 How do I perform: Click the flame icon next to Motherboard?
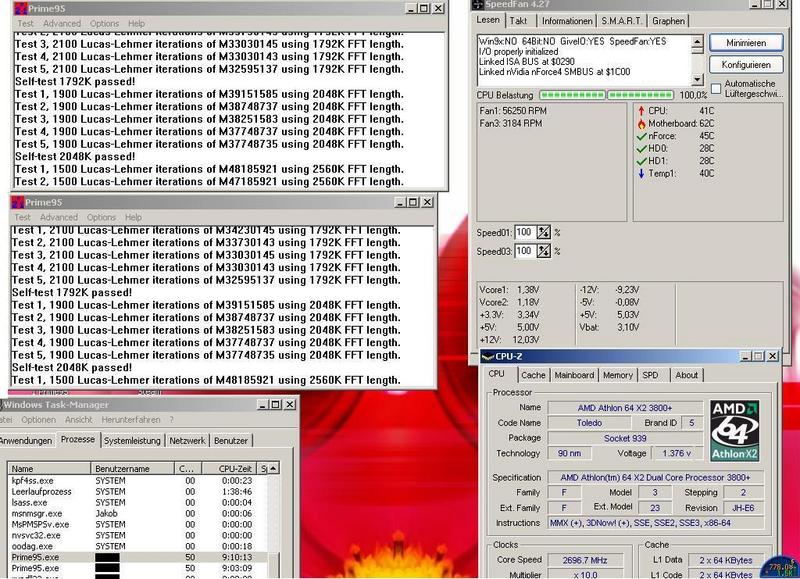tap(641, 123)
